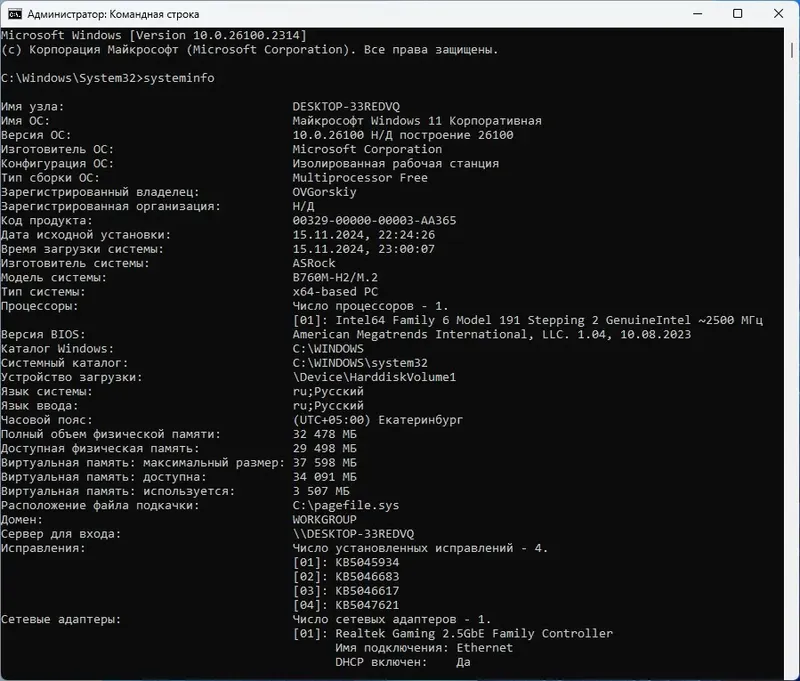Click the 'Multiprocessor Free' build type
Image resolution: width=800 pixels, height=681 pixels.
point(360,178)
